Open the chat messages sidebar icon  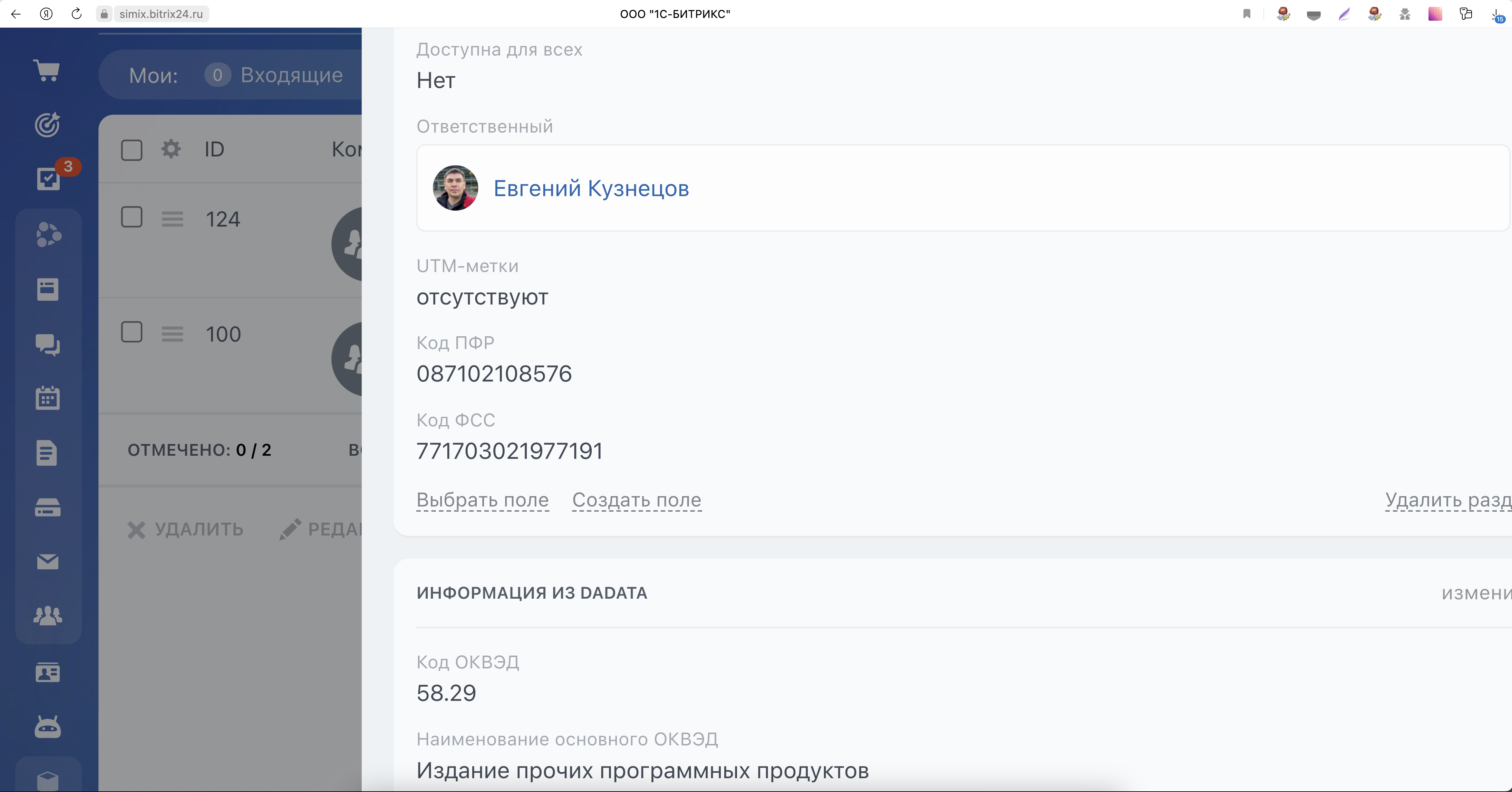(48, 345)
